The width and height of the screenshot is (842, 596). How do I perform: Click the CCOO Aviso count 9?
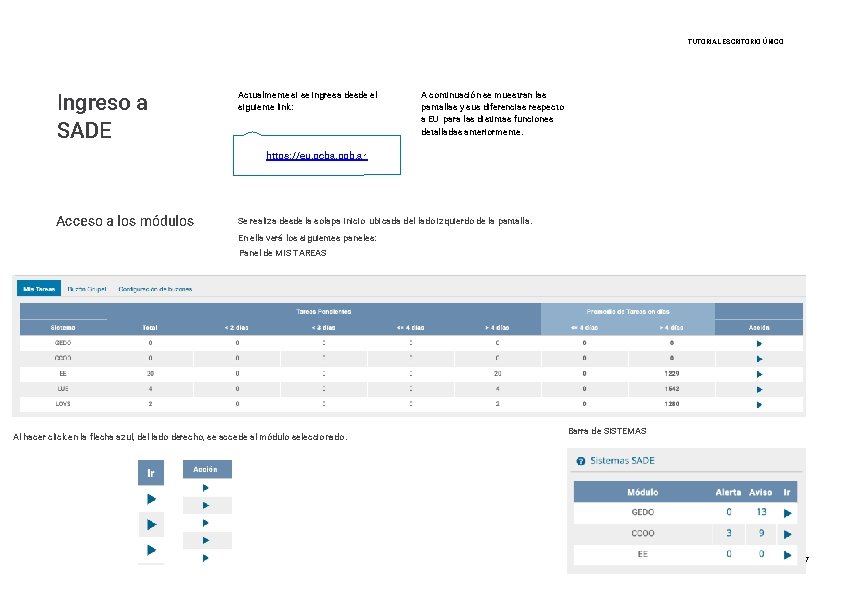tap(761, 533)
